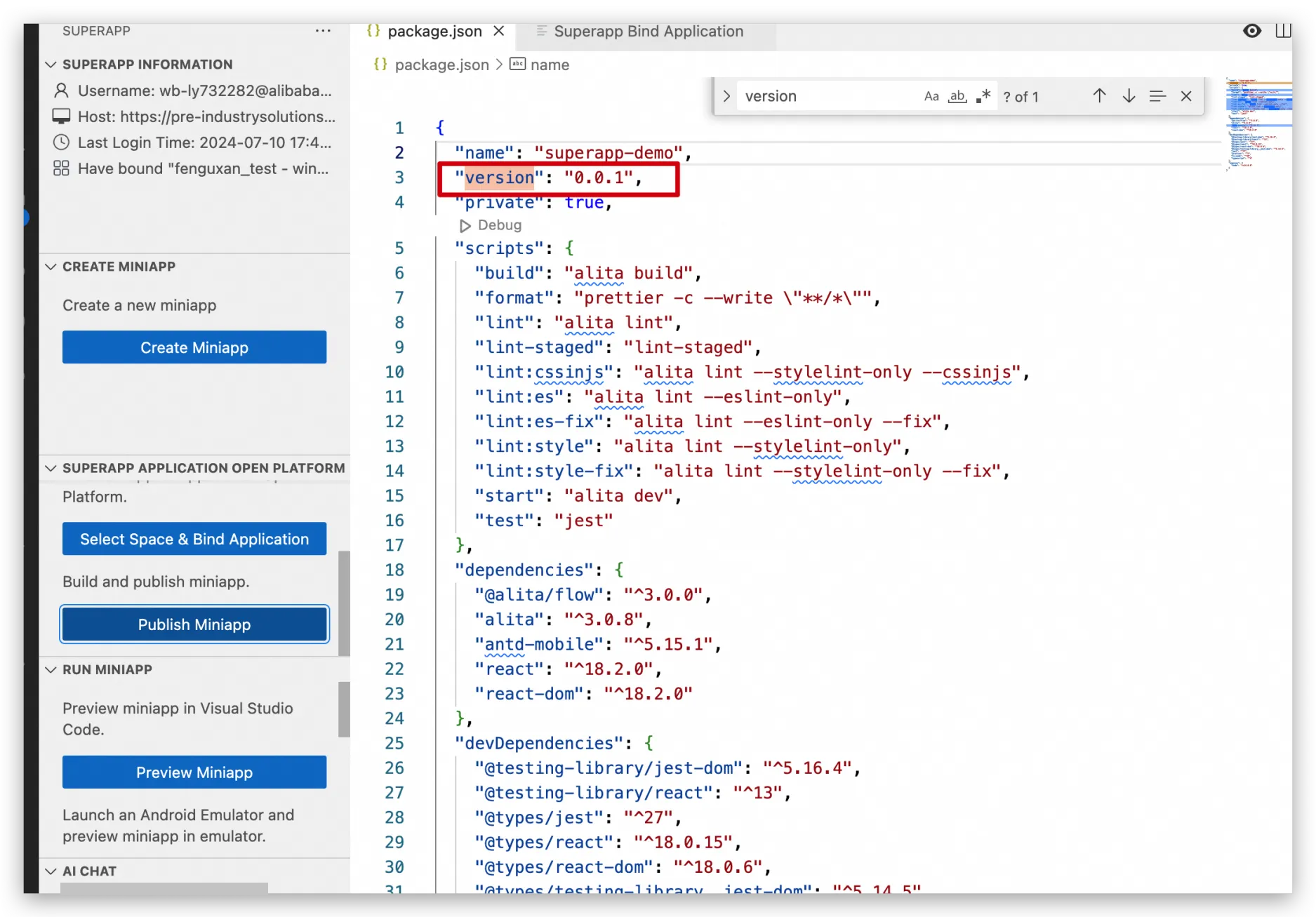
Task: Close the package.json tab
Action: point(499,31)
